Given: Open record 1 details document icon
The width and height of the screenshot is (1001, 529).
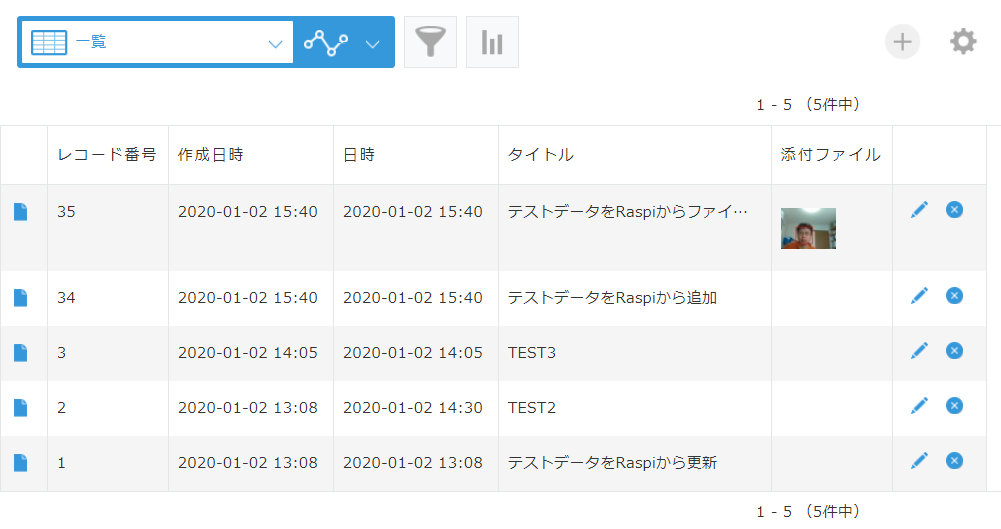Looking at the screenshot, I should pos(20,463).
